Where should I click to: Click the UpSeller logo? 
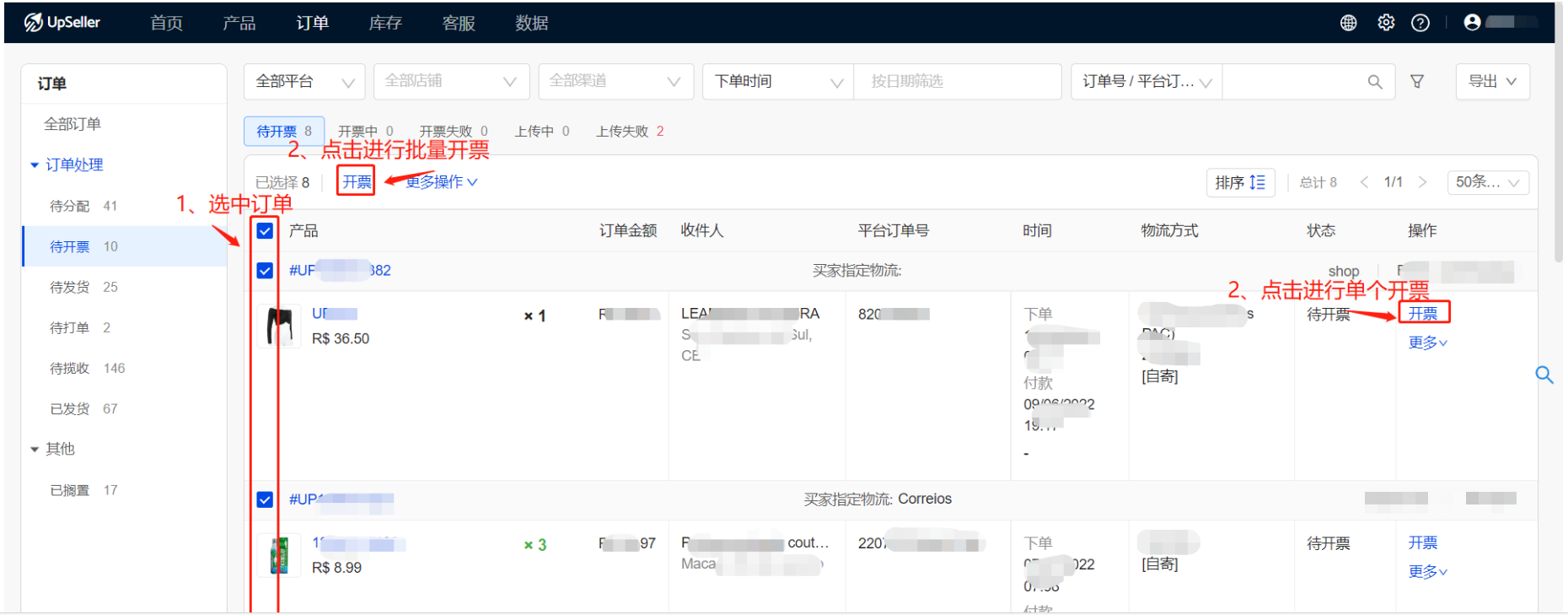coord(62,23)
